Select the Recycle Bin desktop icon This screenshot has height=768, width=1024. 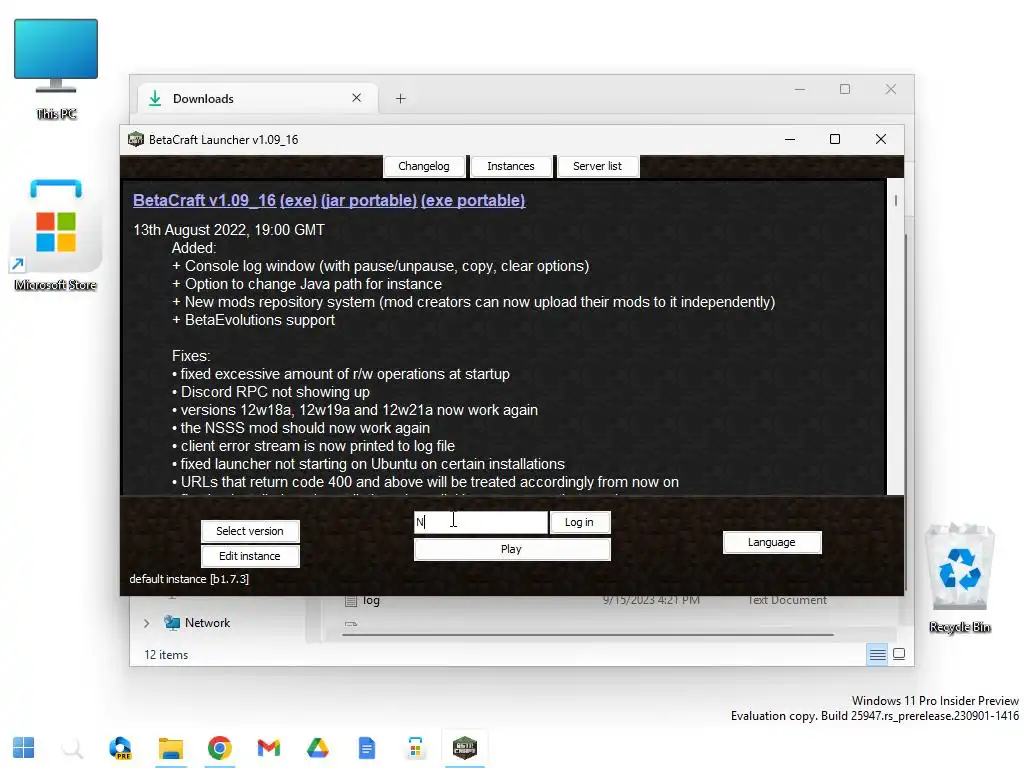(959, 579)
